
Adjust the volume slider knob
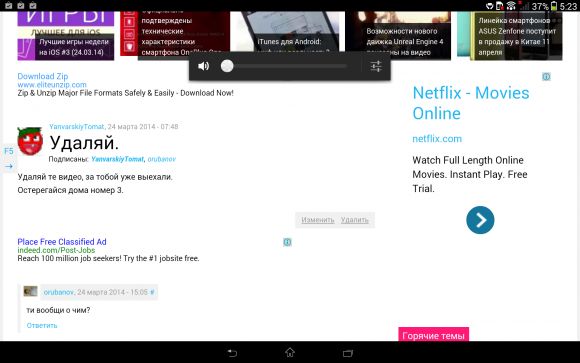tap(227, 66)
